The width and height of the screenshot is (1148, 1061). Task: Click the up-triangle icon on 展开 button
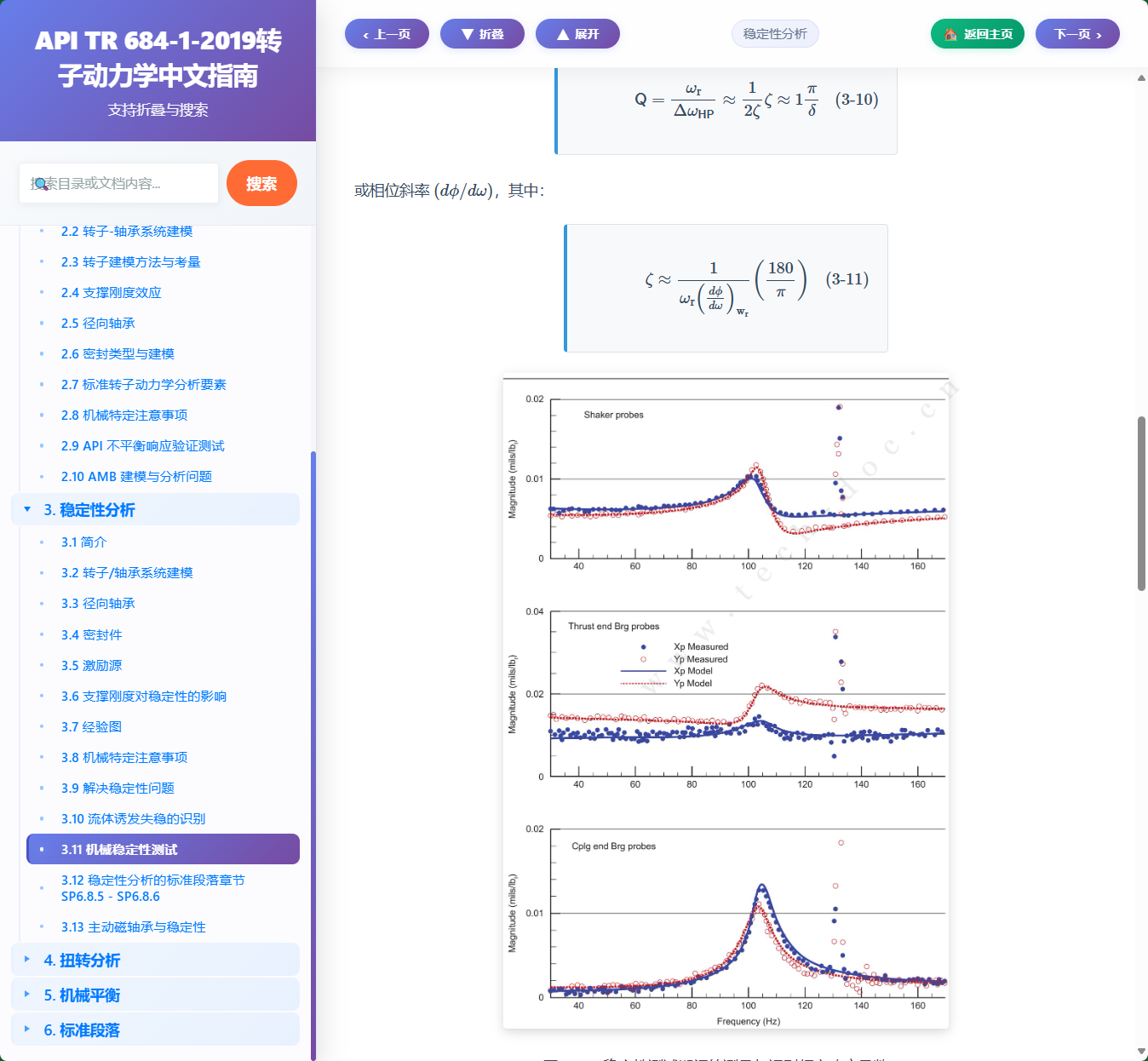click(562, 33)
